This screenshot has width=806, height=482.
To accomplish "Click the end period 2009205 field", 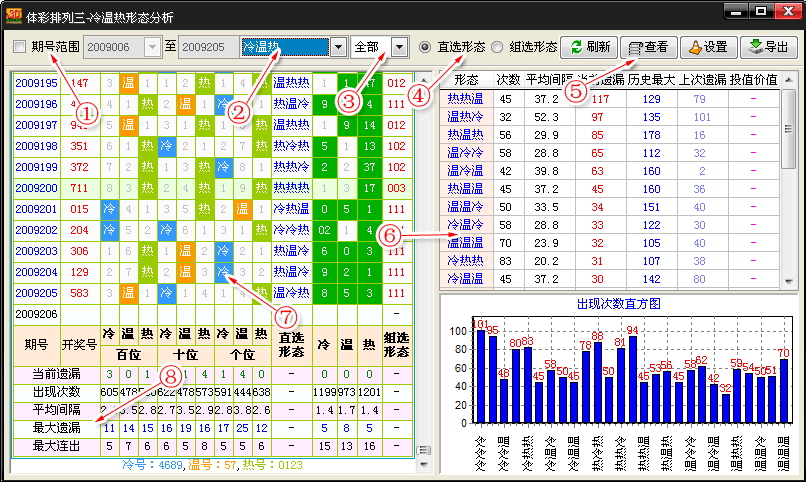I will click(208, 47).
